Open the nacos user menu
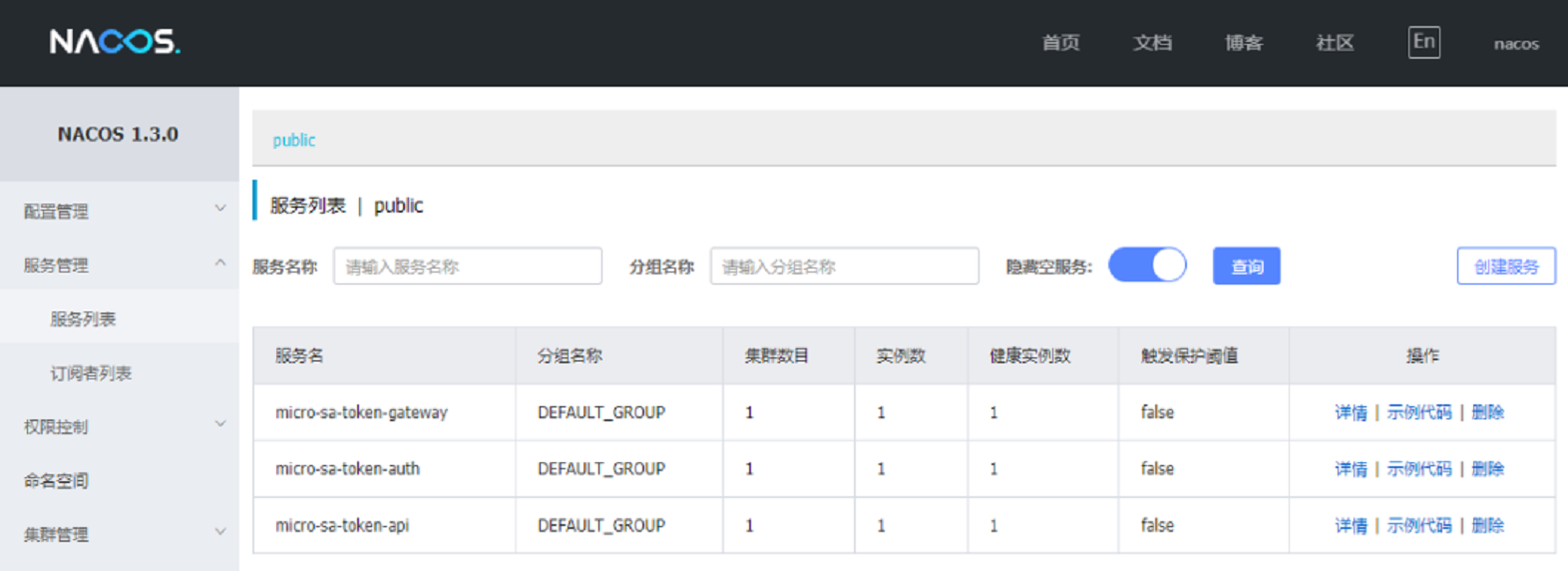Viewport: 1568px width, 571px height. pyautogui.click(x=1515, y=44)
